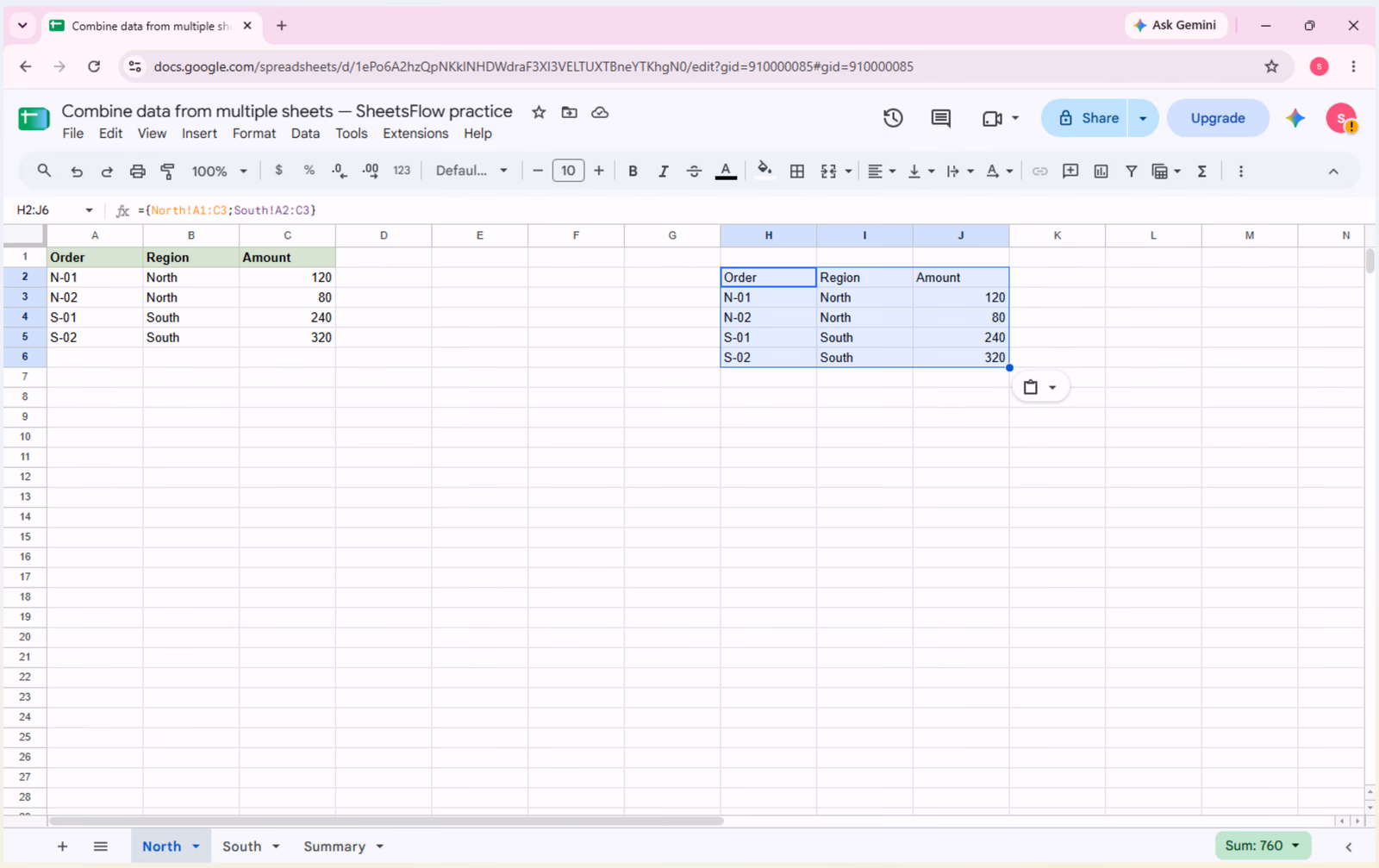Screen dimensions: 1379x868
Task: Click the Upgrade button
Action: pyautogui.click(x=1218, y=118)
